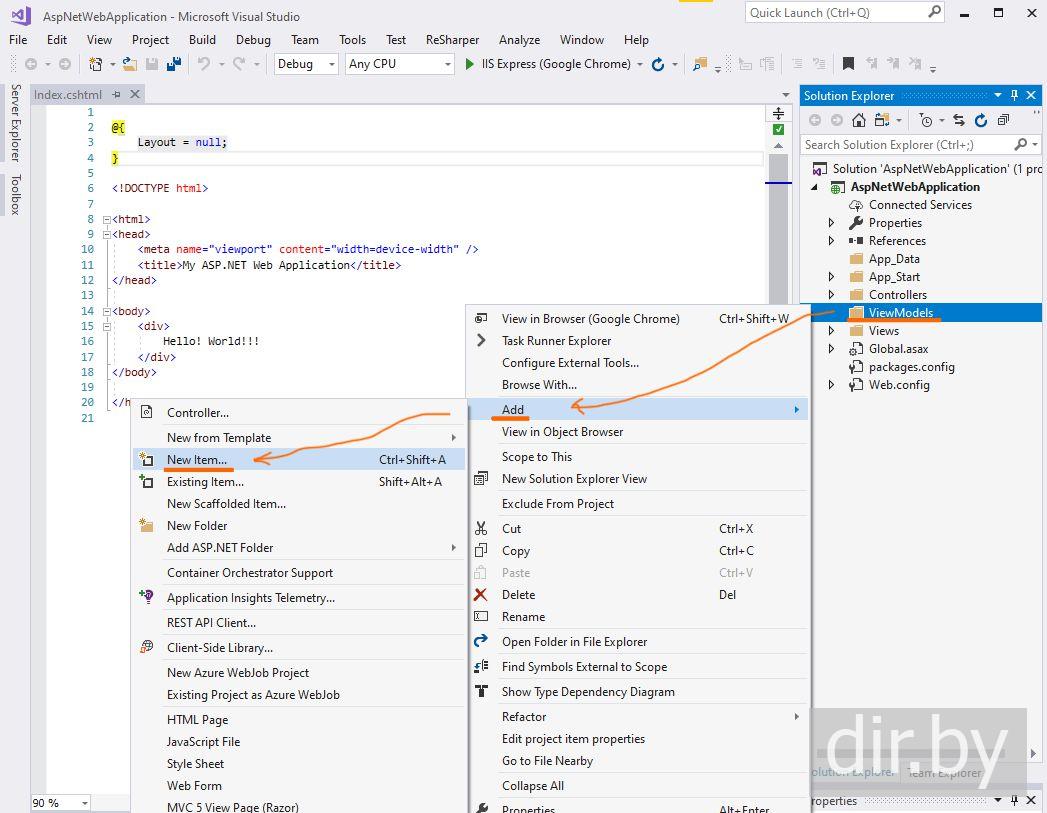Click the Collapse All icon in Solution Explorer
The height and width of the screenshot is (813, 1047).
click(x=1003, y=120)
